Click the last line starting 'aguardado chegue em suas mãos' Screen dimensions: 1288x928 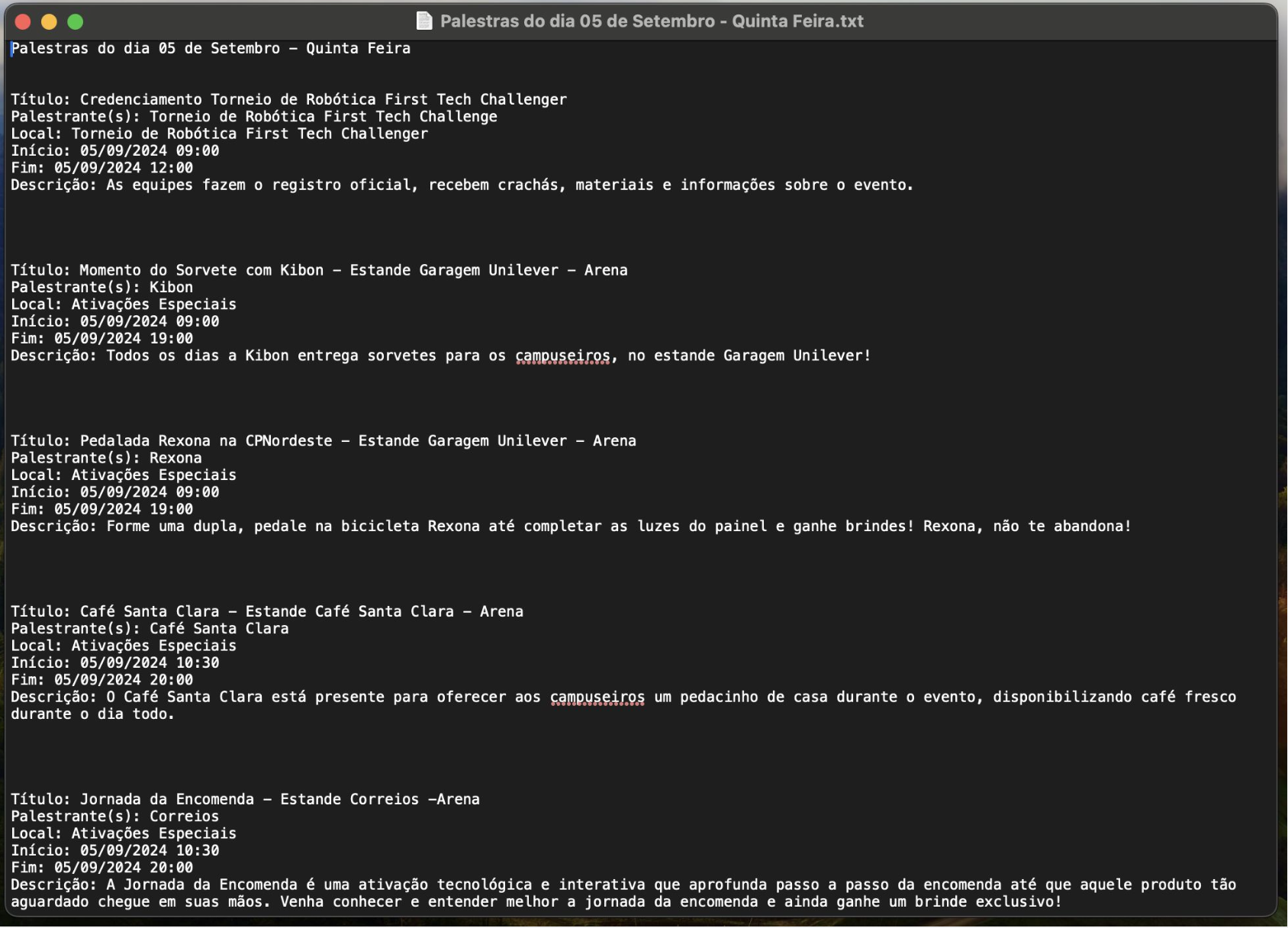coord(536,902)
